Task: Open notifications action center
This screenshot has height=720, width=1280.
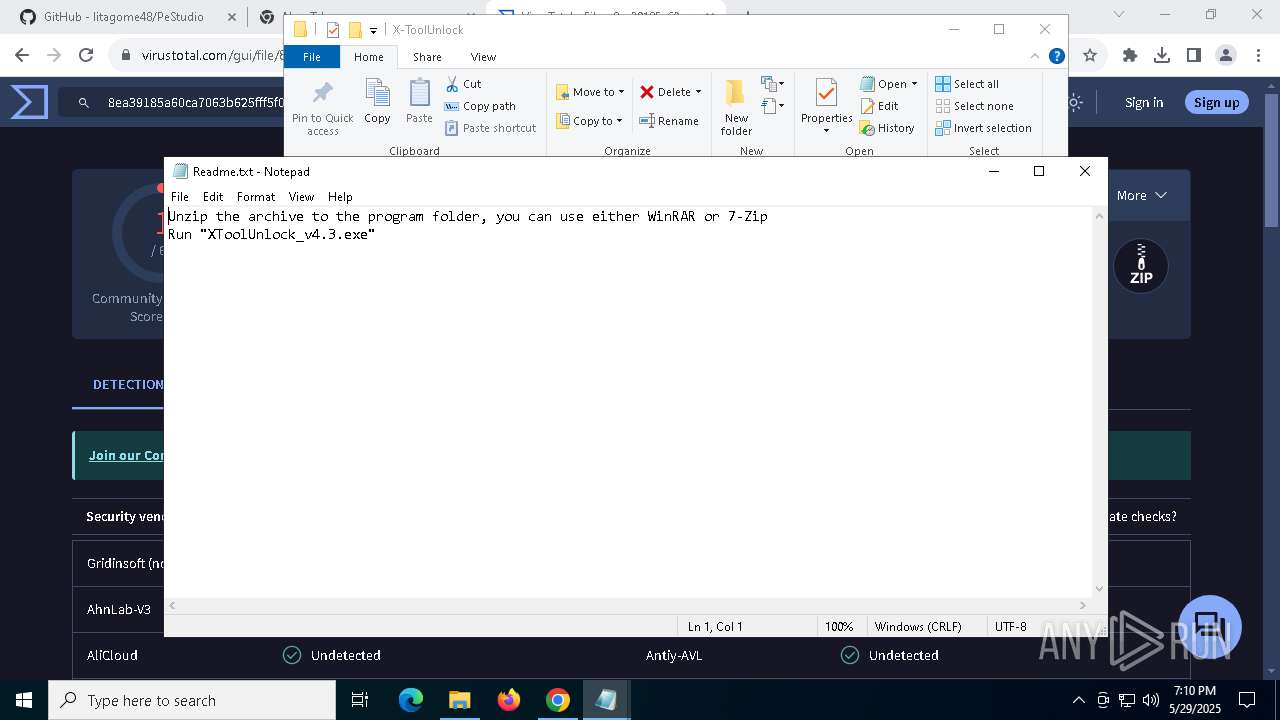Action: 1247,700
